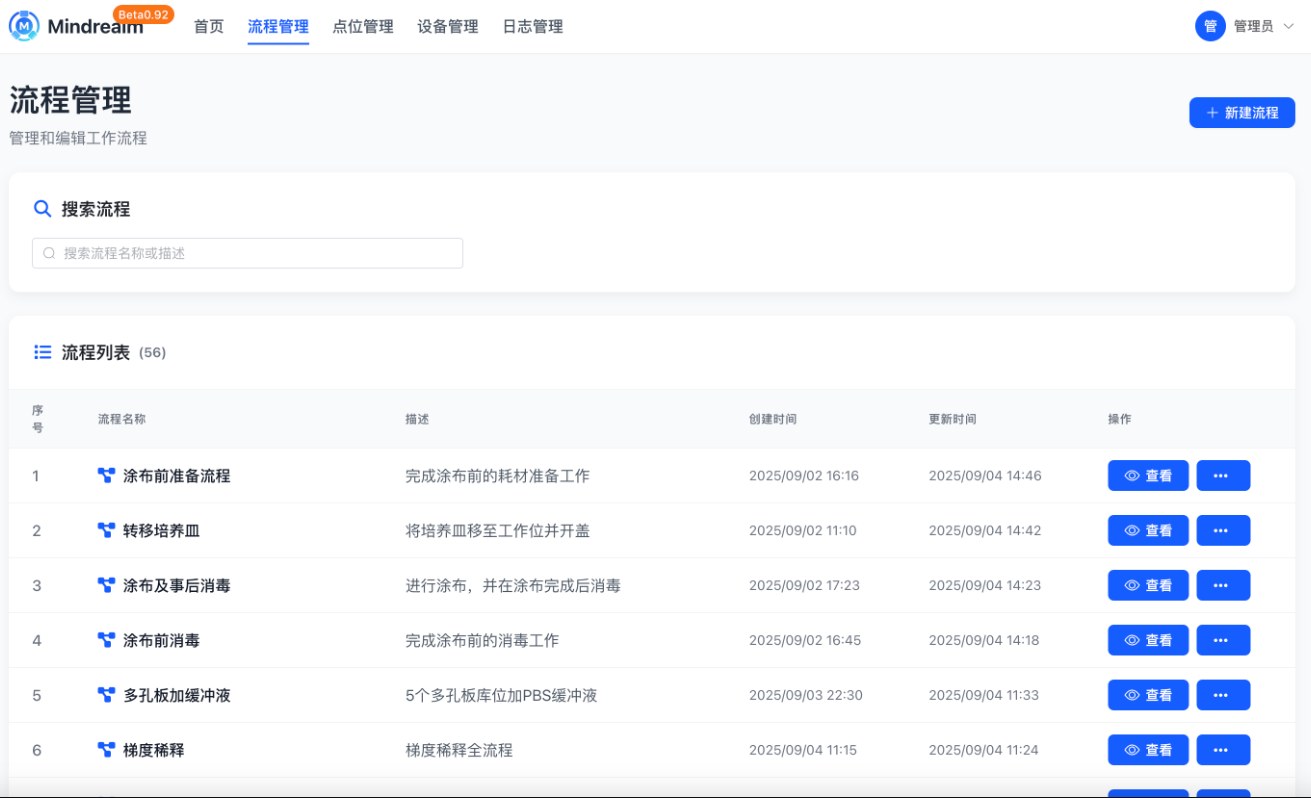Click the 新建流程 button
1311x798 pixels.
pyautogui.click(x=1242, y=112)
